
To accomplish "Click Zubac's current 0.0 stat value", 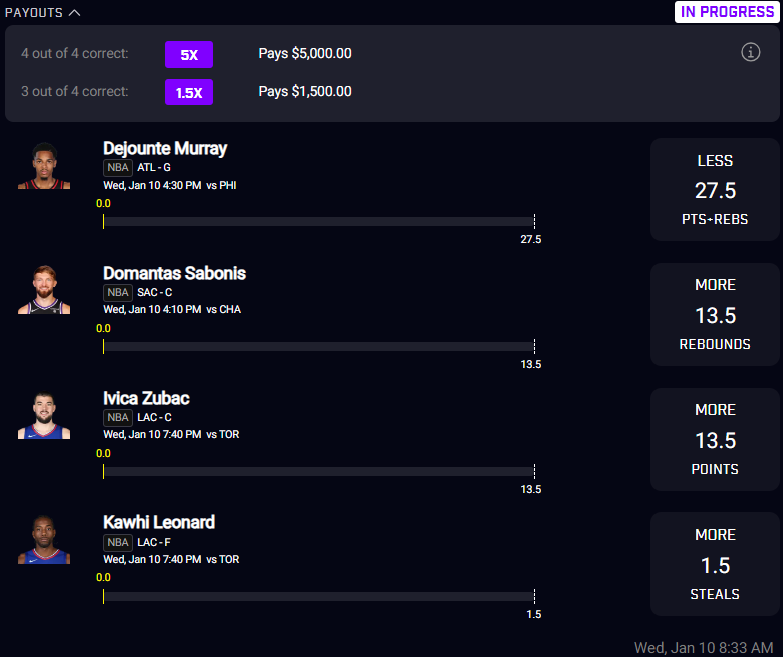I will (103, 453).
